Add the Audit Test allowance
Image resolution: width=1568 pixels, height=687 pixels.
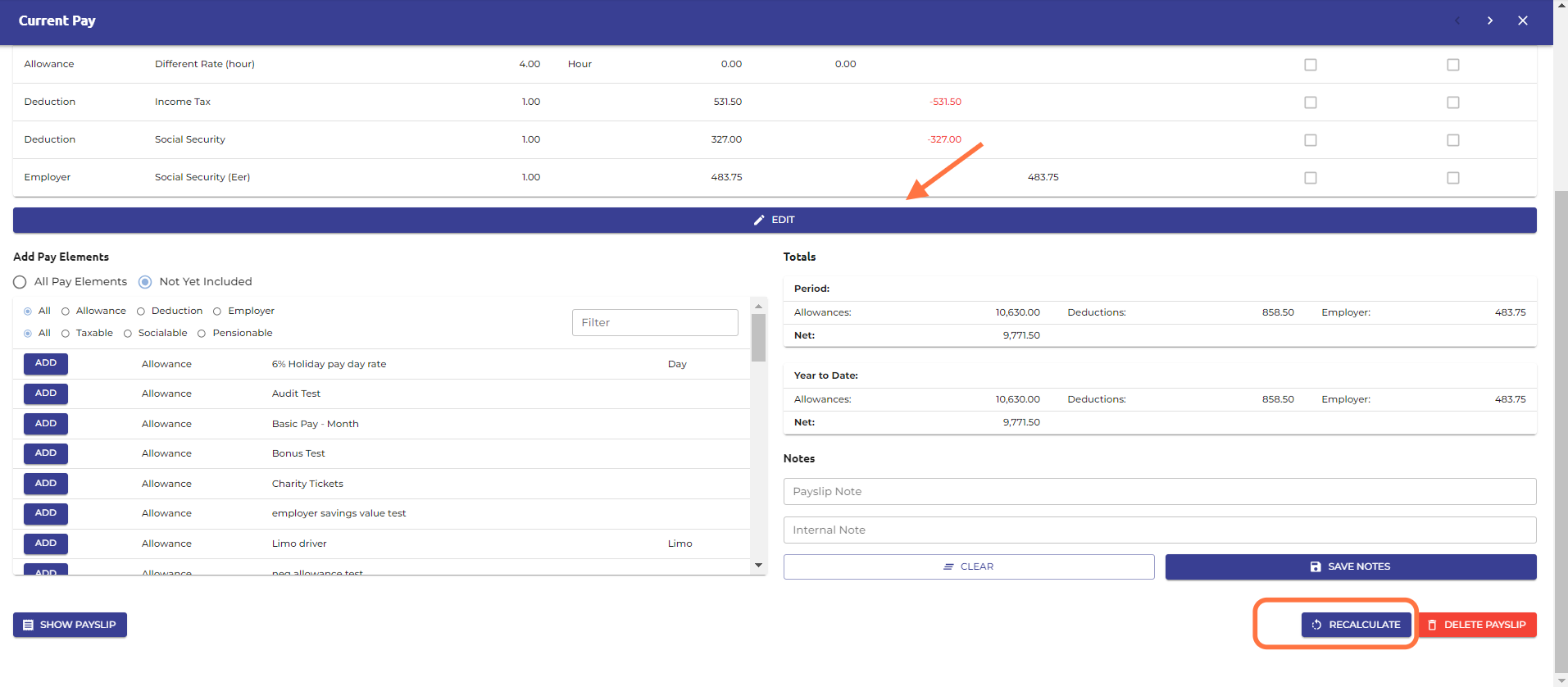(x=46, y=394)
